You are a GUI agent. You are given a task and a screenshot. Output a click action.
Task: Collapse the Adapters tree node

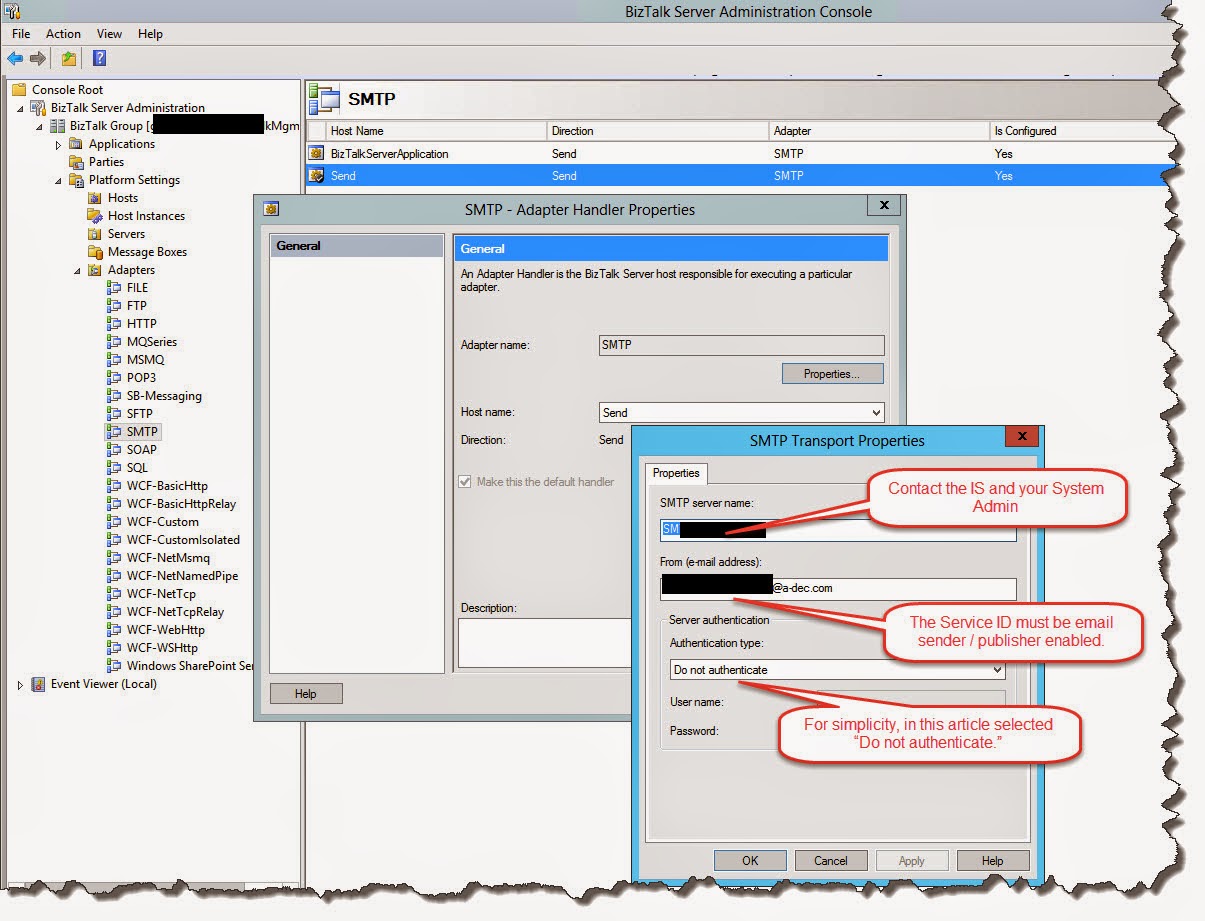click(77, 270)
